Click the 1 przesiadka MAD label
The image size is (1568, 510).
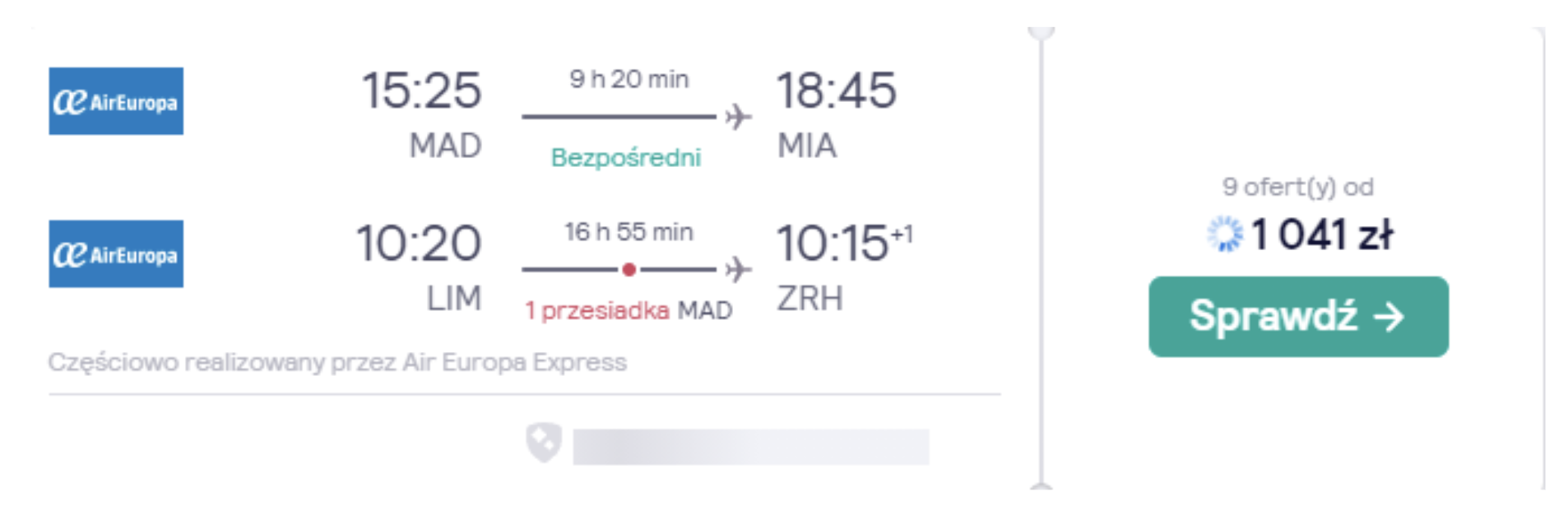pyautogui.click(x=629, y=310)
